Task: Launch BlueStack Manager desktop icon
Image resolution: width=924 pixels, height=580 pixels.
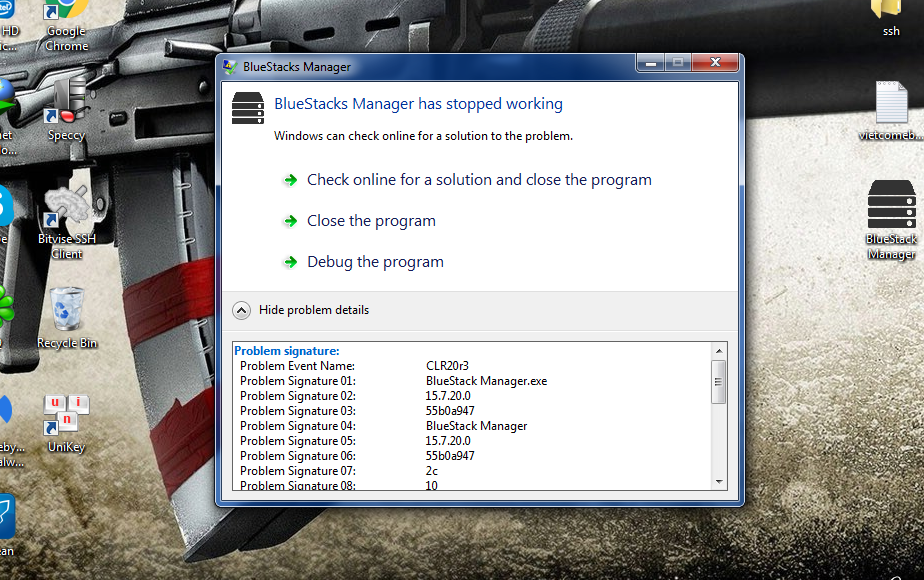Action: click(x=891, y=220)
